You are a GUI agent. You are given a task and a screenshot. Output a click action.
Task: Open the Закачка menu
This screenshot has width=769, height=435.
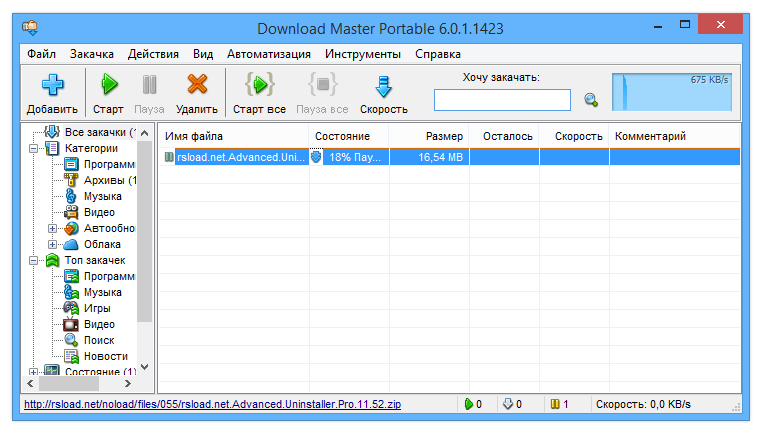(x=92, y=54)
